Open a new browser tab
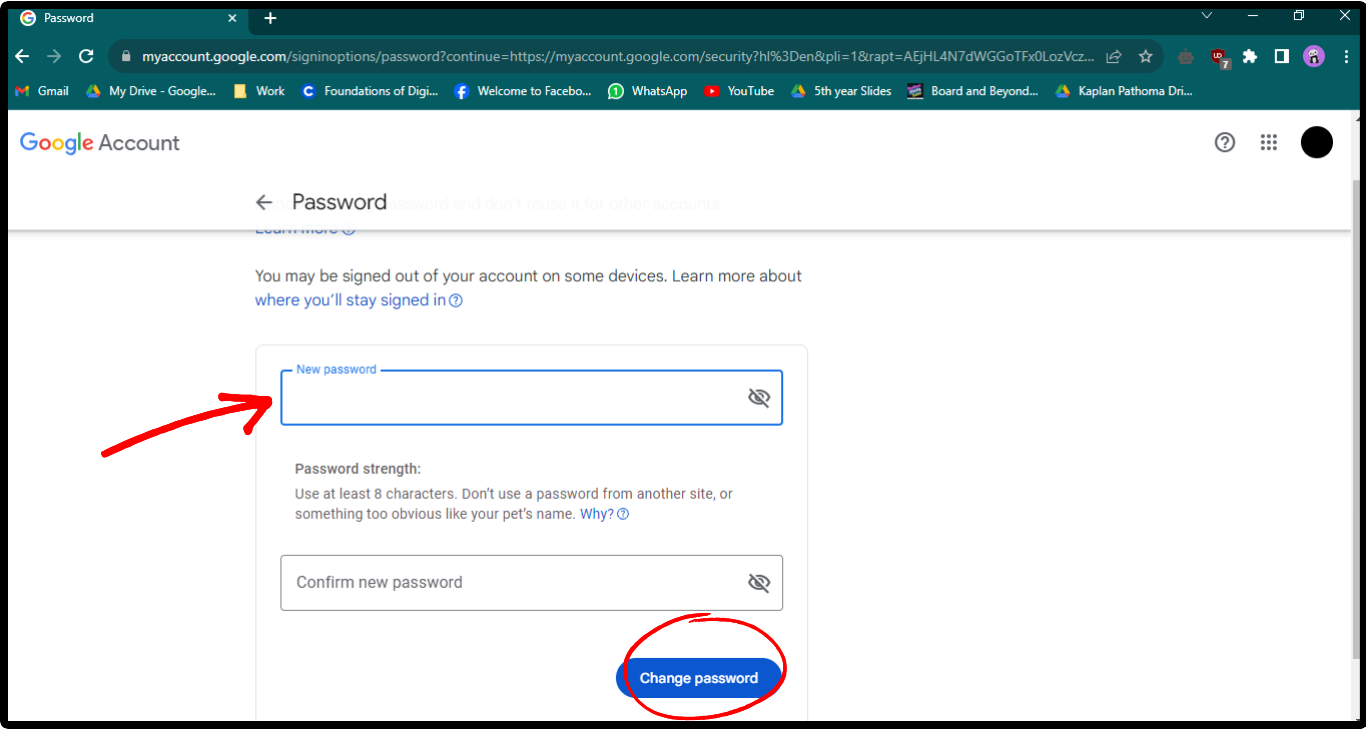1366x729 pixels. click(270, 18)
